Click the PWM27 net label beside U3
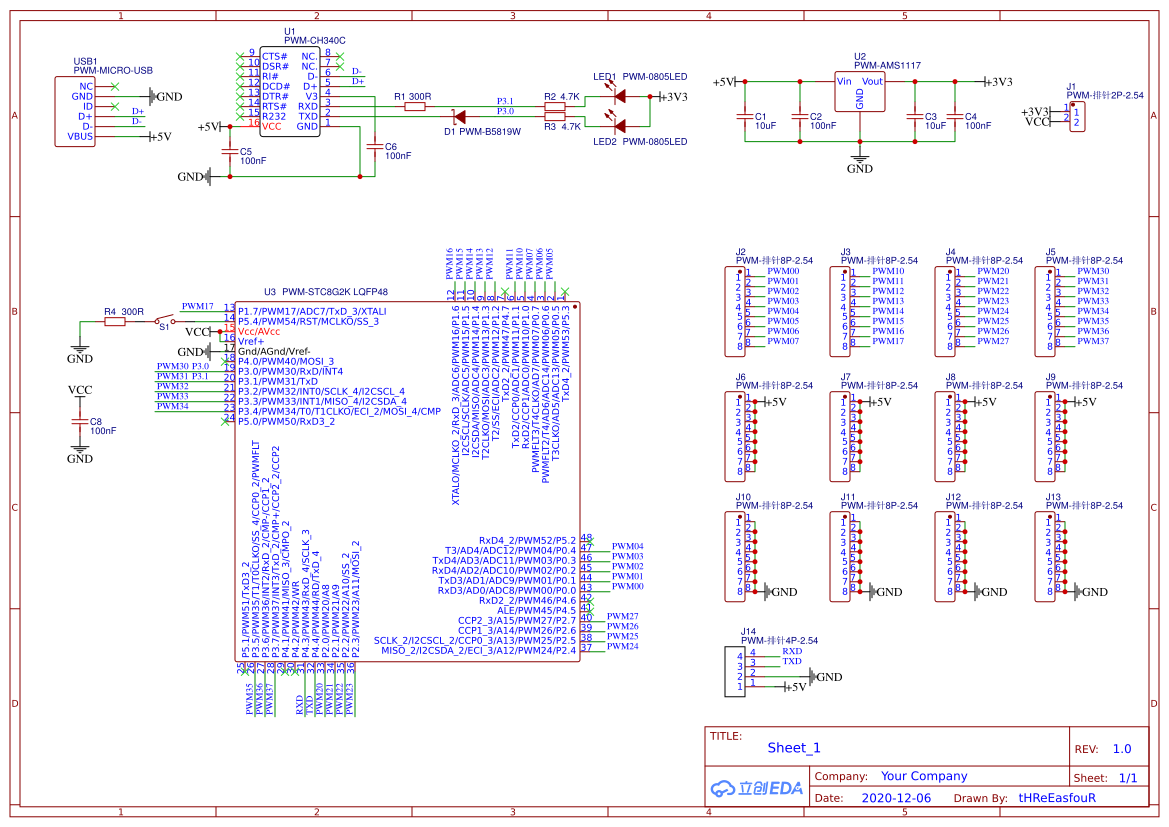Screen dimensions: 1169x827 coord(623,616)
